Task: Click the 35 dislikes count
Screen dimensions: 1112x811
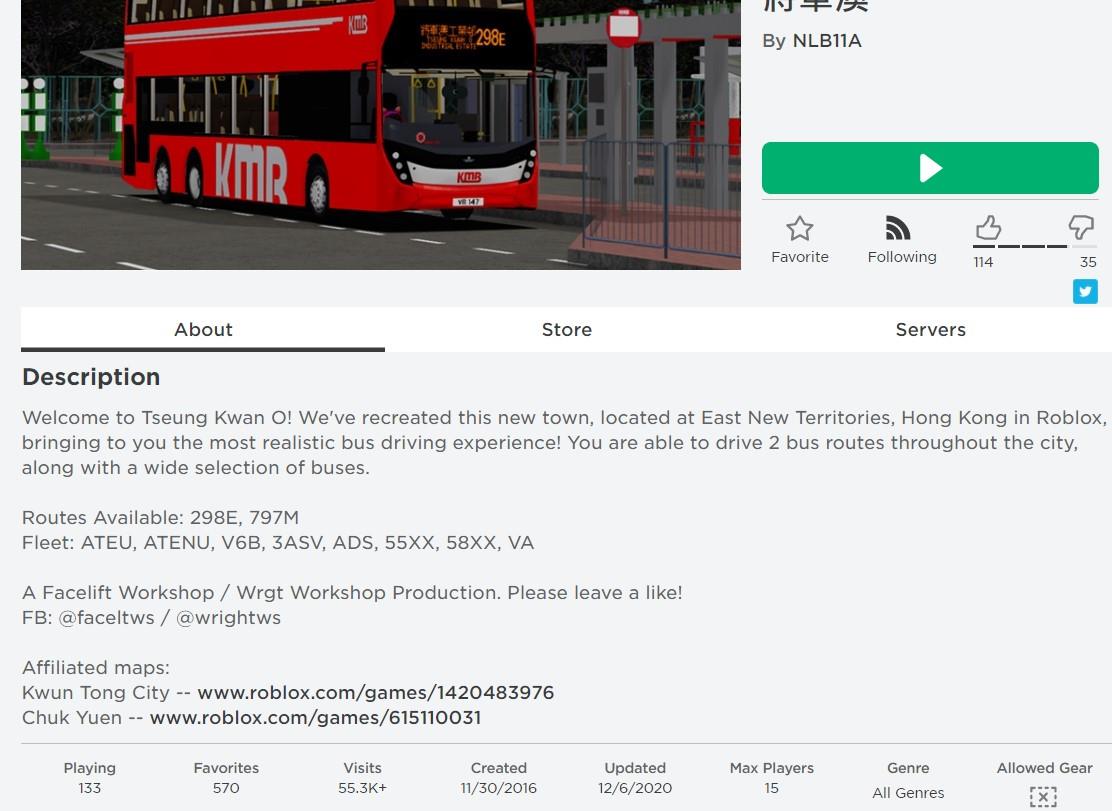Action: point(1088,262)
